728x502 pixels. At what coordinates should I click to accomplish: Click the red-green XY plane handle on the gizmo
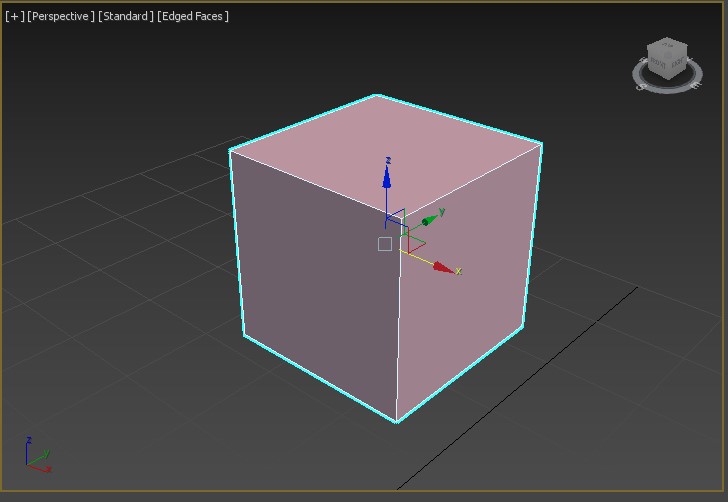point(414,243)
